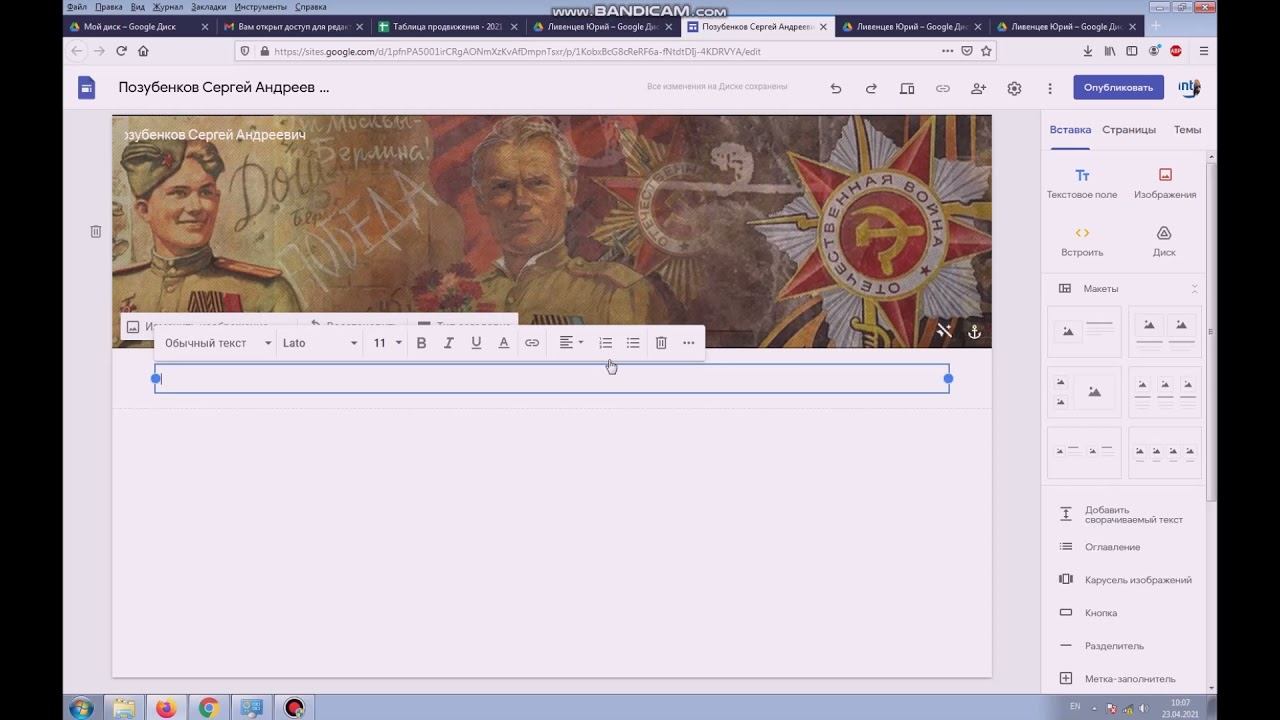Toggle the bulleted list
This screenshot has height=720, width=1280.
pos(633,343)
